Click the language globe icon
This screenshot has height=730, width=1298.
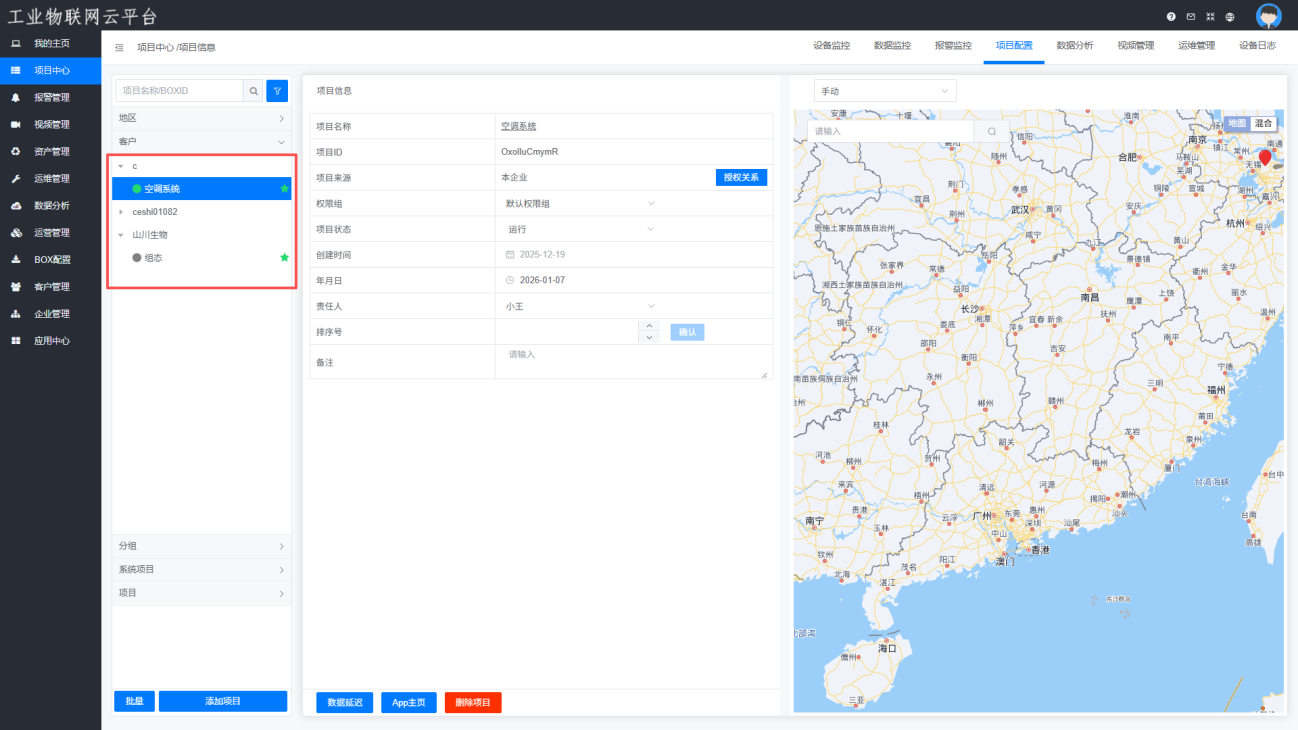tap(1229, 17)
